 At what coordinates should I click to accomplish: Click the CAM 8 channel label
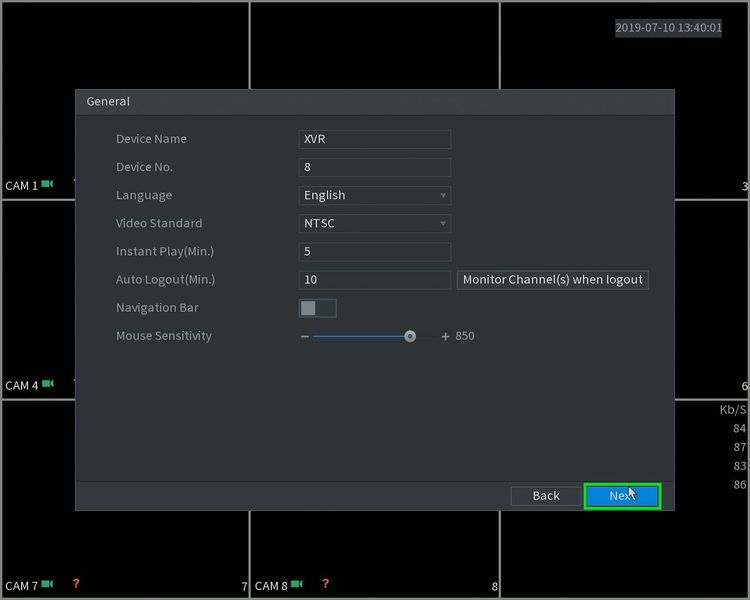click(x=271, y=586)
